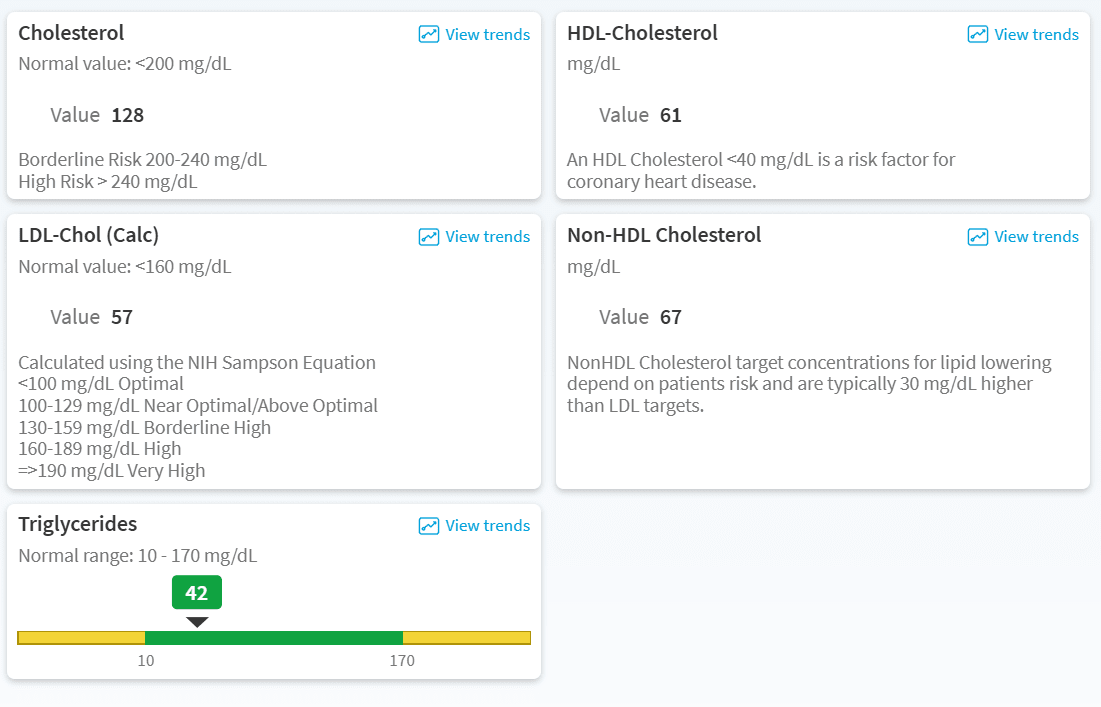Click the LDL-Chol (Calc) card heading
The image size is (1101, 707).
point(89,235)
